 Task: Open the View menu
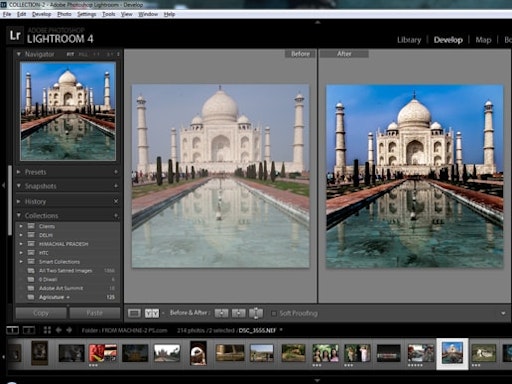127,14
